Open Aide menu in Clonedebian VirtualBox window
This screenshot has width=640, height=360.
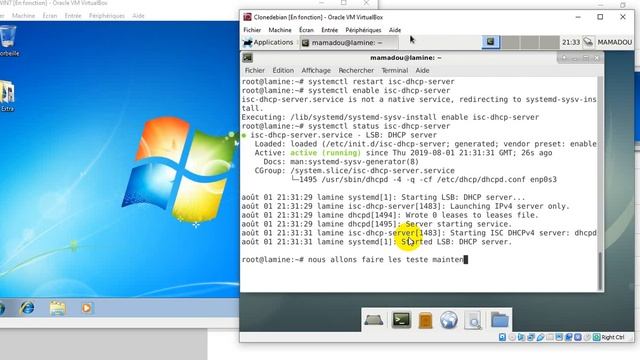[395, 30]
